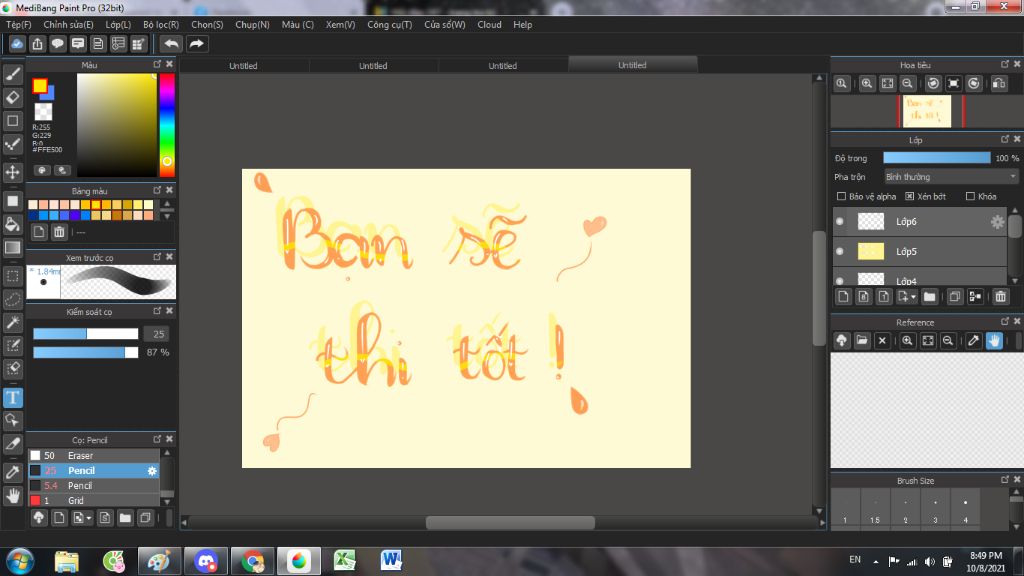This screenshot has width=1024, height=576.
Task: Zoom out using the Navigator panel
Action: pos(907,84)
